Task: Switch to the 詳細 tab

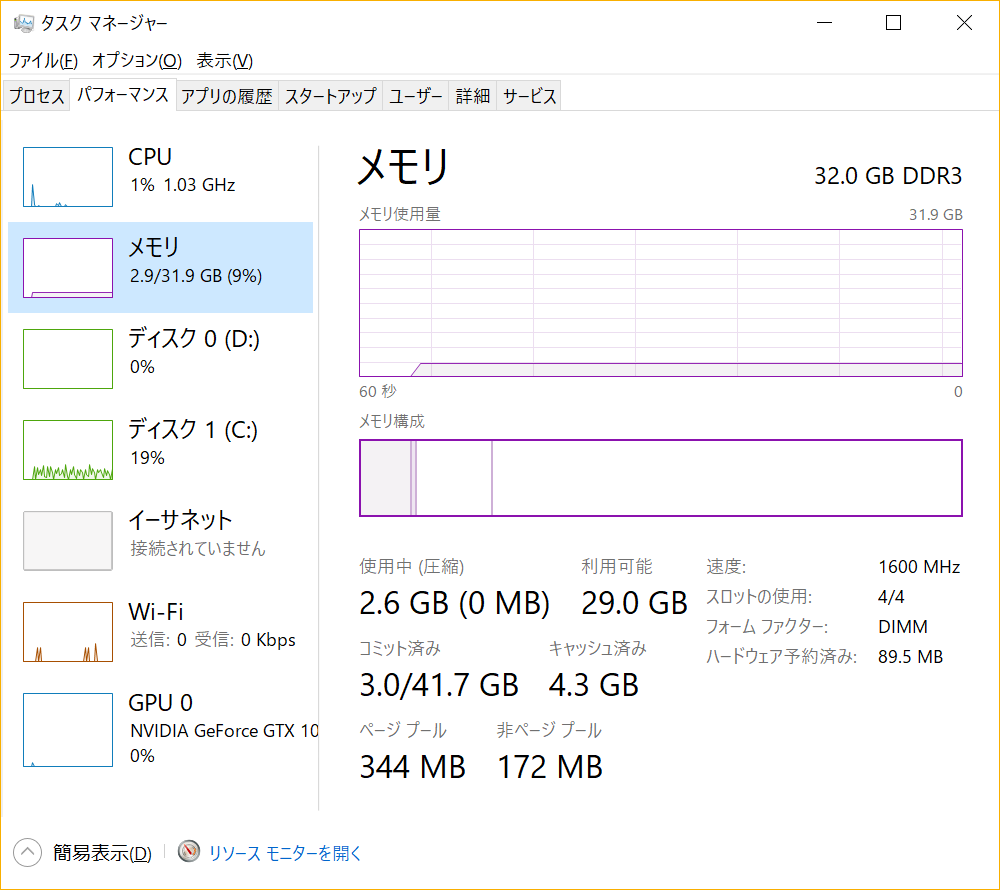Action: [x=473, y=96]
